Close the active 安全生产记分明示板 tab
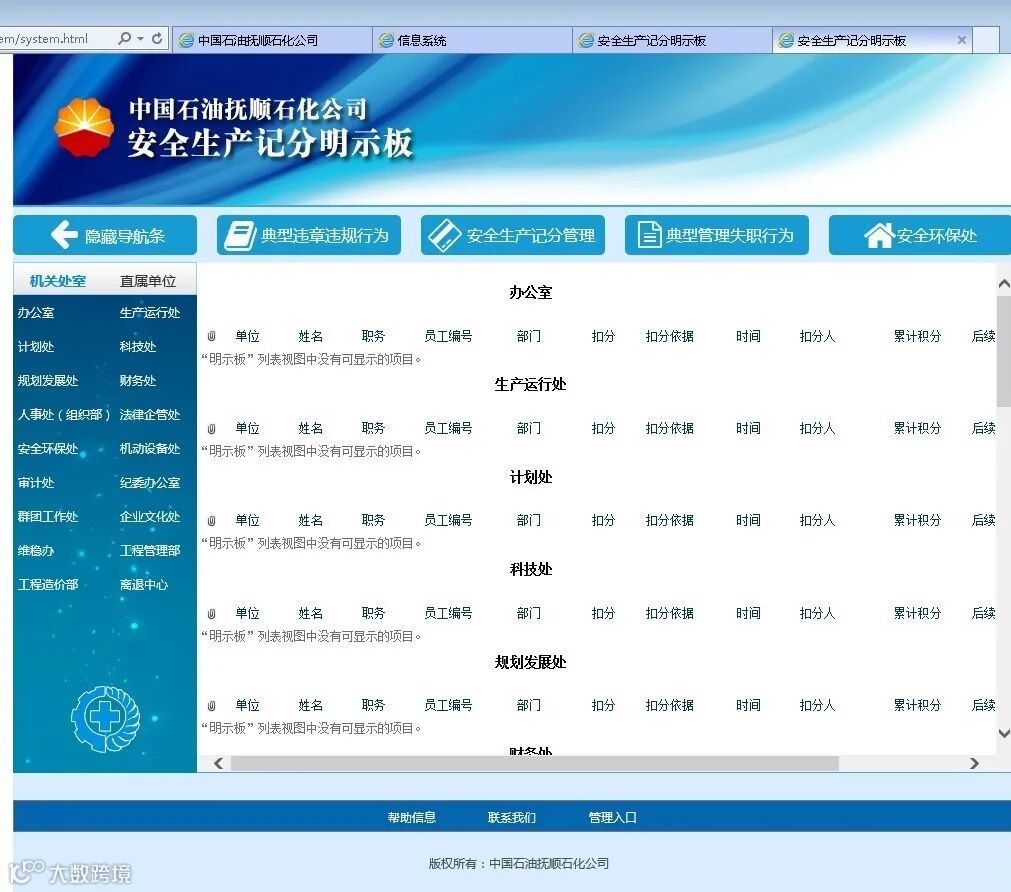 pyautogui.click(x=961, y=40)
